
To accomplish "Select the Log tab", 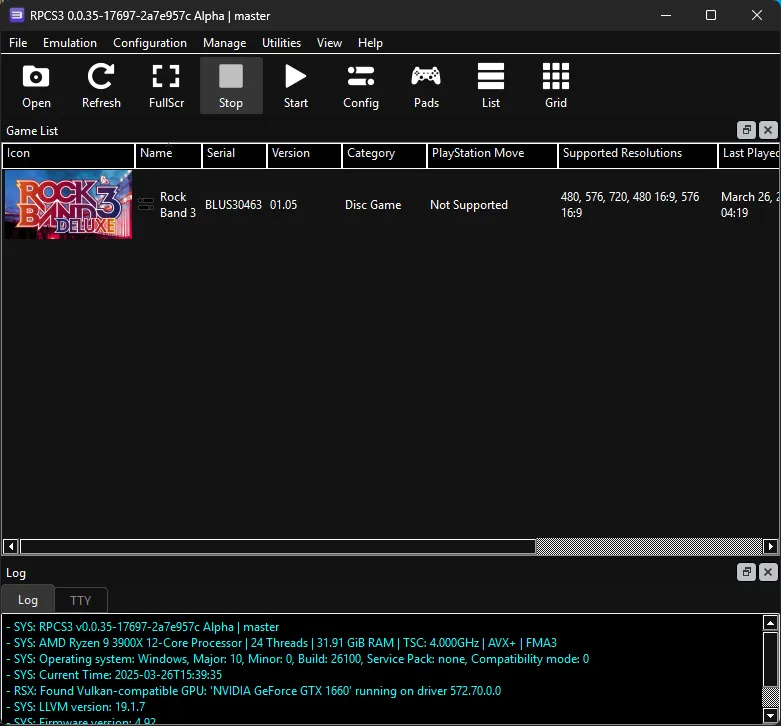I will [28, 600].
